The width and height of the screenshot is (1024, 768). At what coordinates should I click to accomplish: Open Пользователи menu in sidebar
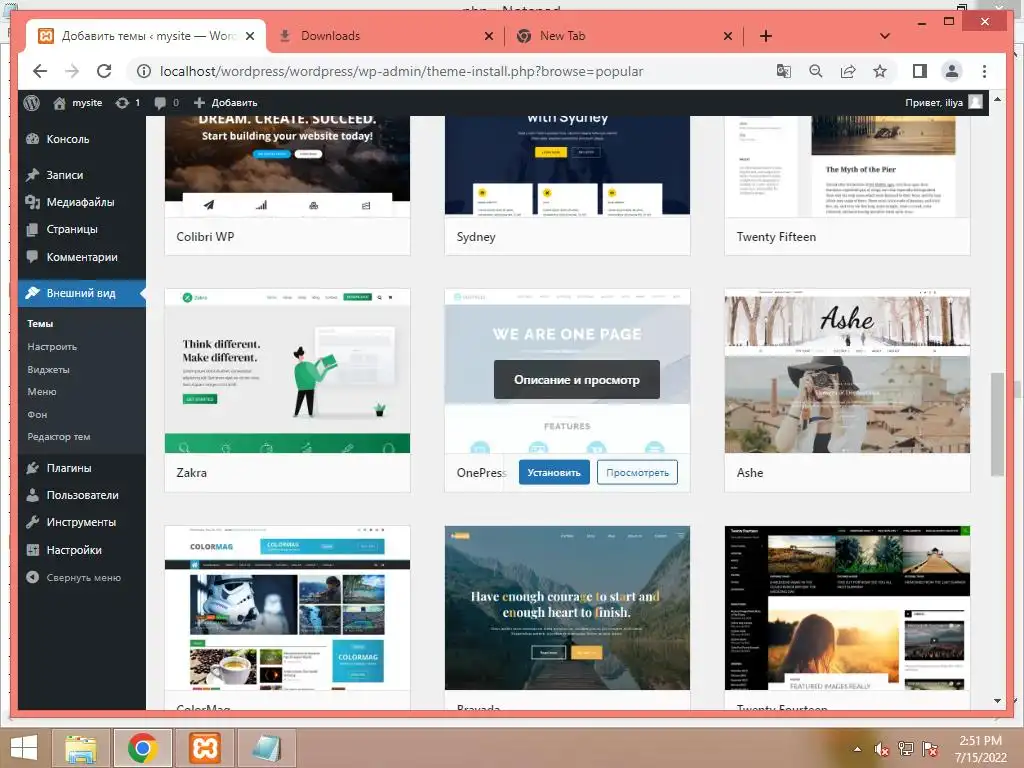click(82, 495)
